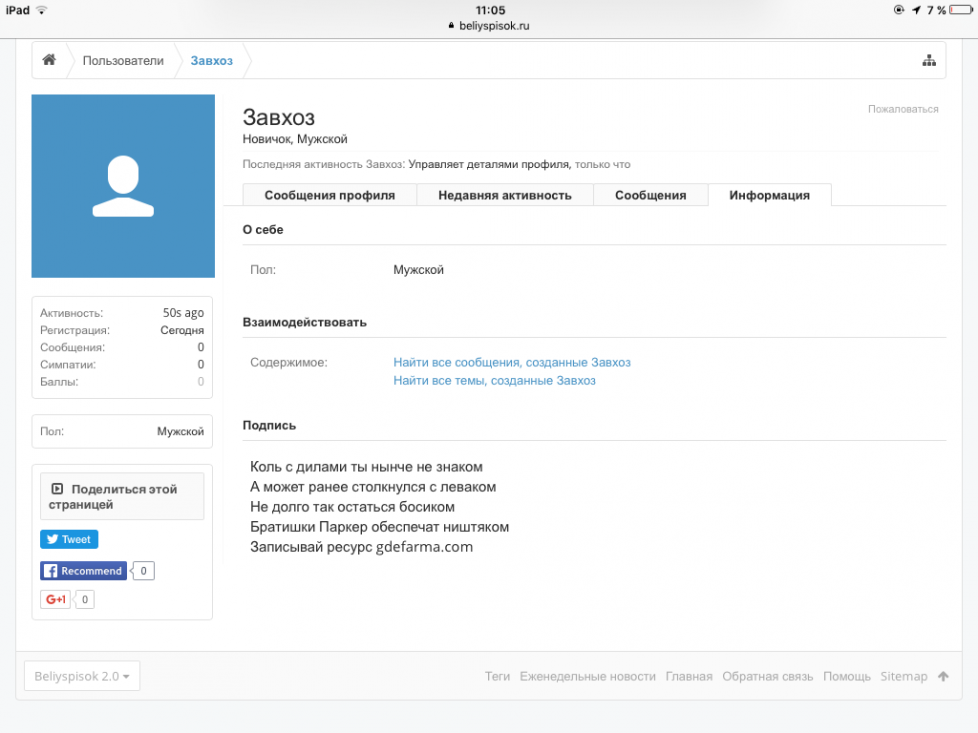Viewport: 978px width, 733px height.
Task: Click the user avatar placeholder image
Action: coord(123,186)
